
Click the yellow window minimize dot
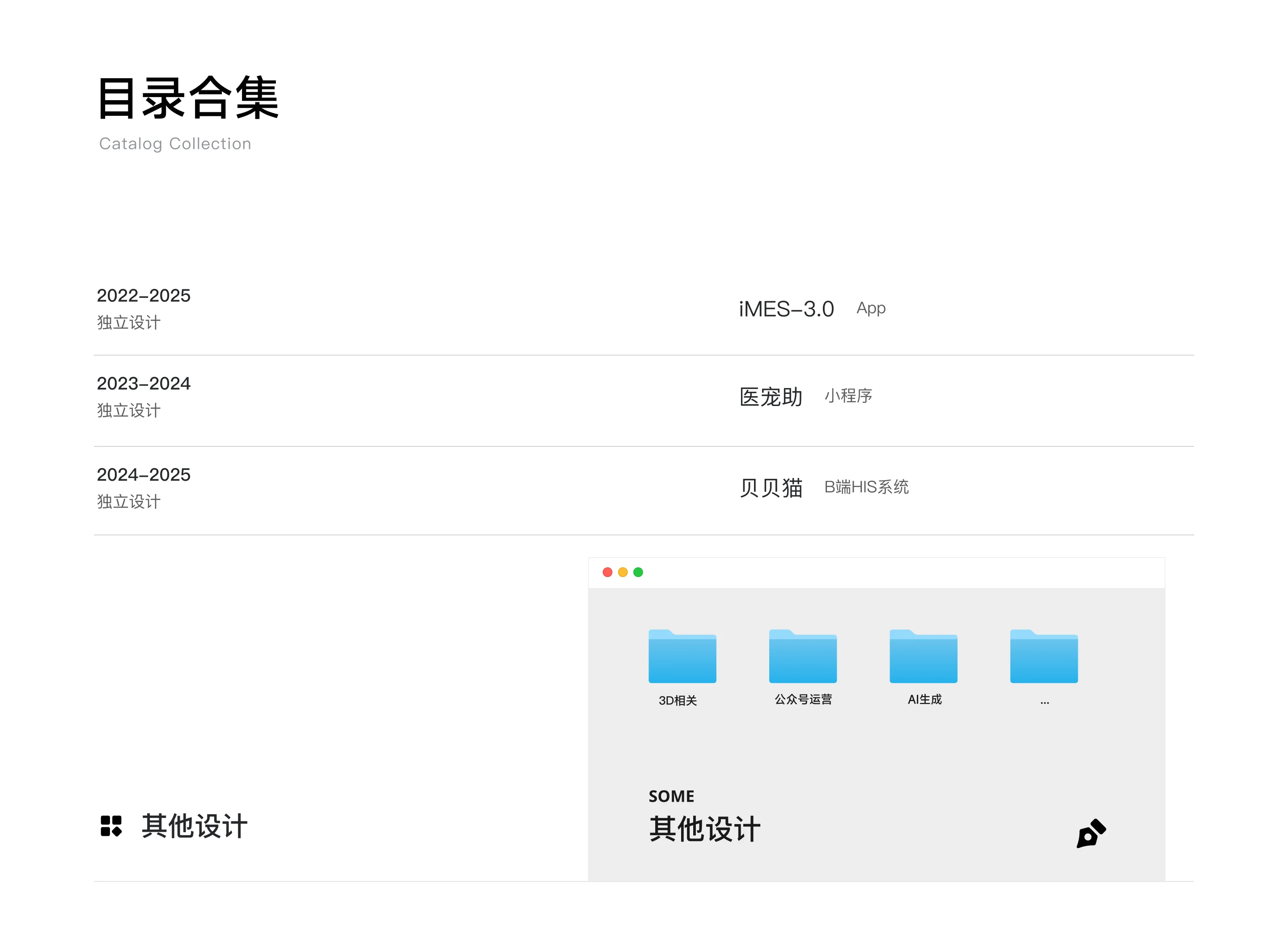[x=623, y=572]
